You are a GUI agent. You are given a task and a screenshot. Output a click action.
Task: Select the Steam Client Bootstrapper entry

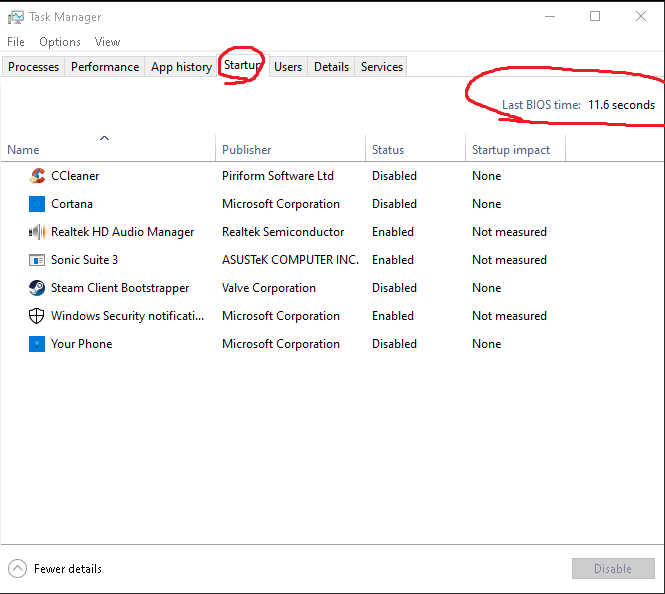[x=120, y=288]
